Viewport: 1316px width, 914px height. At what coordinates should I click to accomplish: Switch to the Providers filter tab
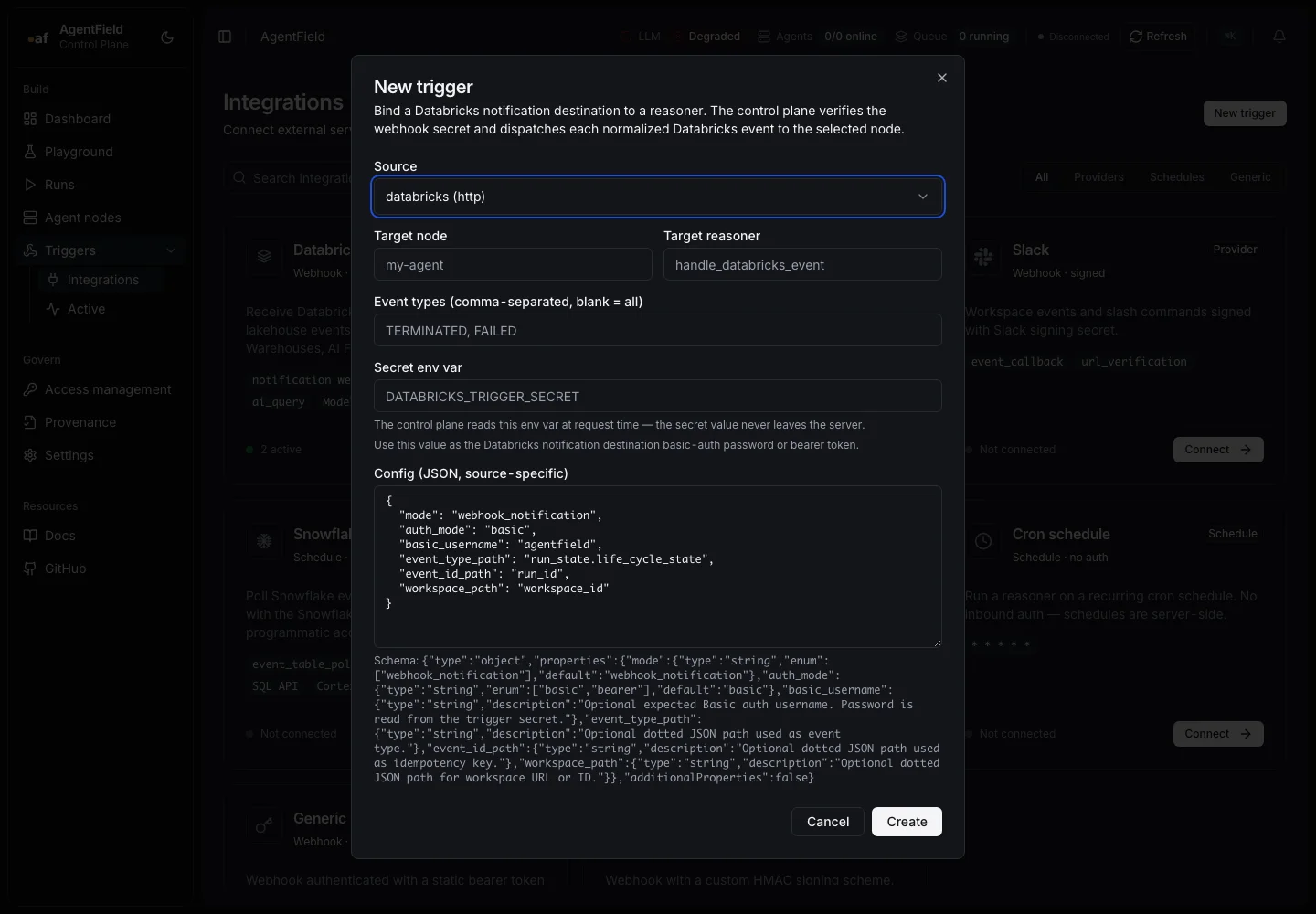[x=1098, y=177]
